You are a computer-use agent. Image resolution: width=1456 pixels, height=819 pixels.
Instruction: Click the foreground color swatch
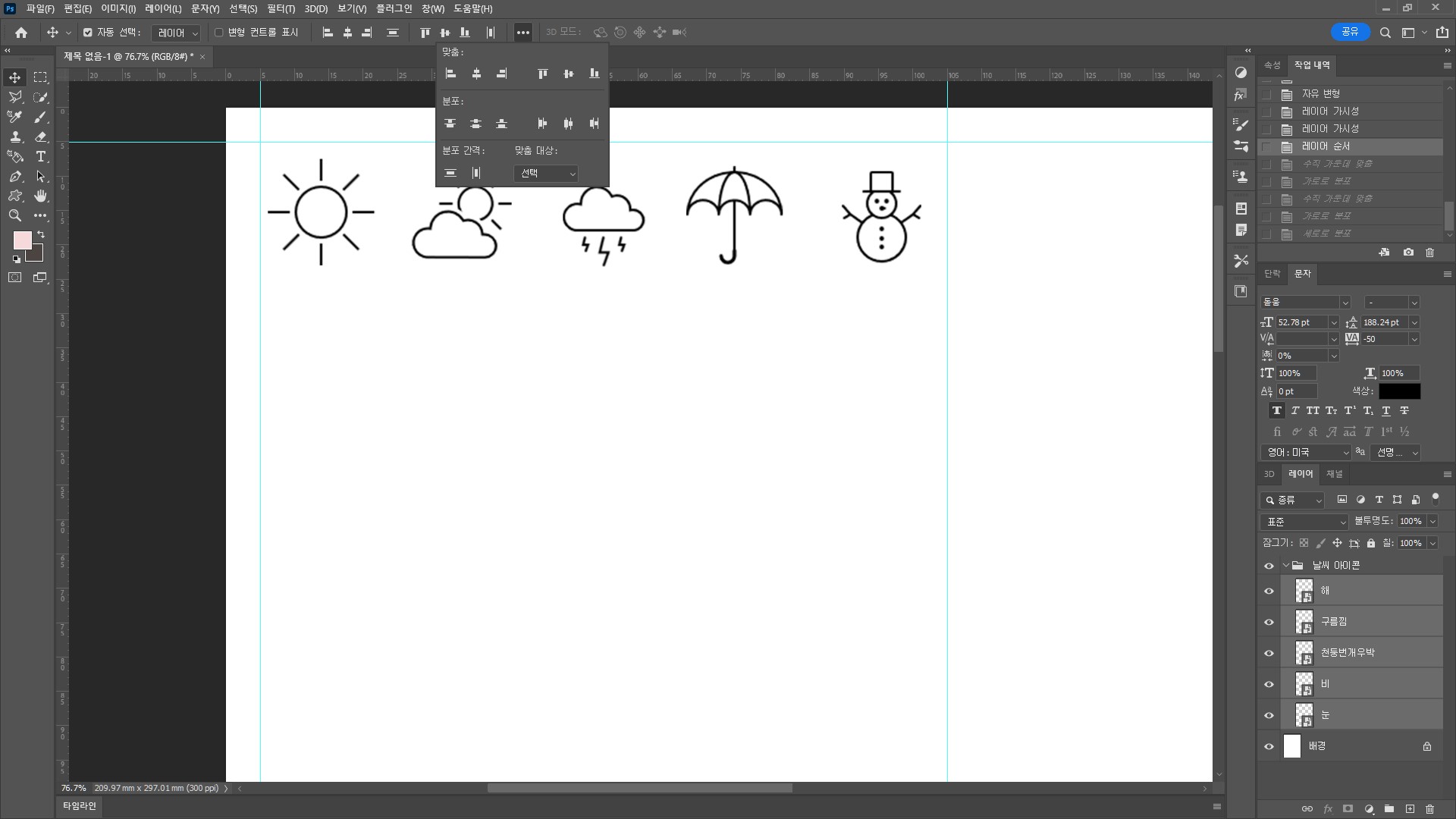(x=22, y=240)
